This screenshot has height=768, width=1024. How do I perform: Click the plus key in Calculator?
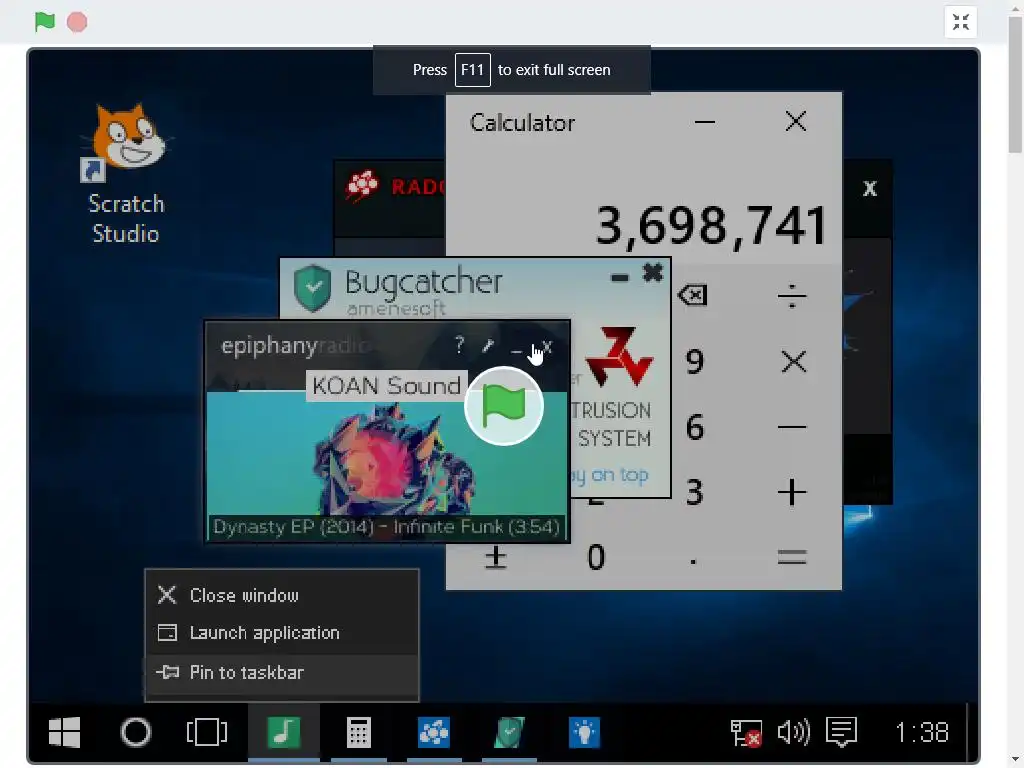[x=792, y=492]
